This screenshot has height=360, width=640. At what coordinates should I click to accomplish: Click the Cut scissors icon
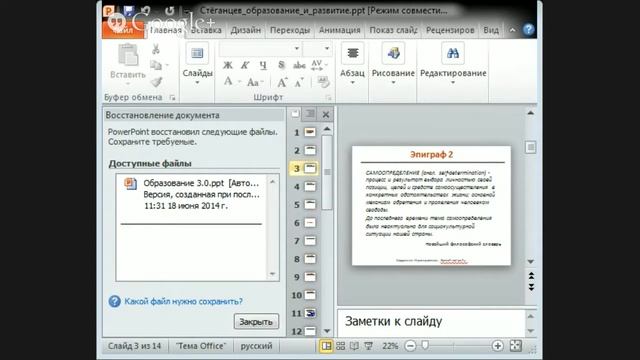[x=156, y=49]
